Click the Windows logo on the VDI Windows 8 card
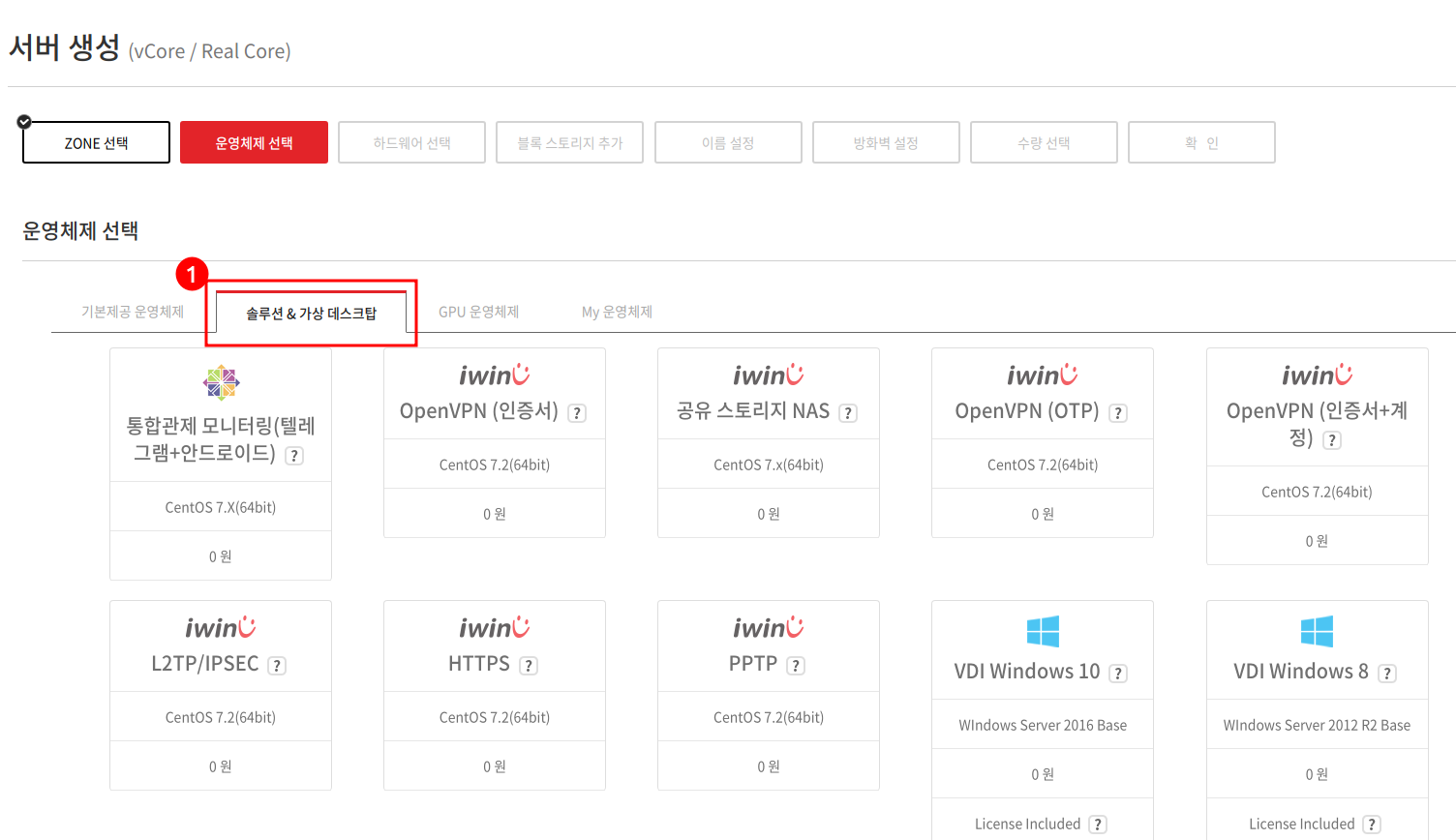The image size is (1456, 840). [1317, 632]
